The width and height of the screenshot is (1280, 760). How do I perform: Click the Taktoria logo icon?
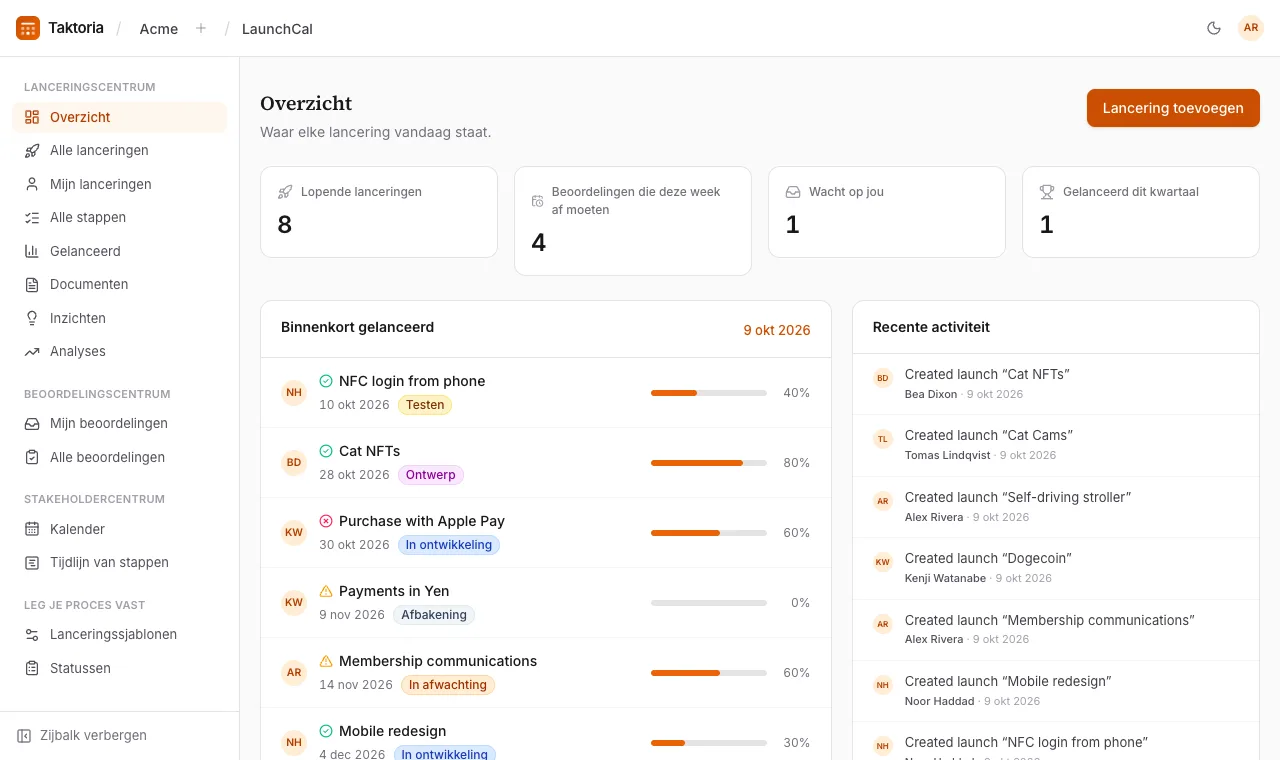coord(28,28)
